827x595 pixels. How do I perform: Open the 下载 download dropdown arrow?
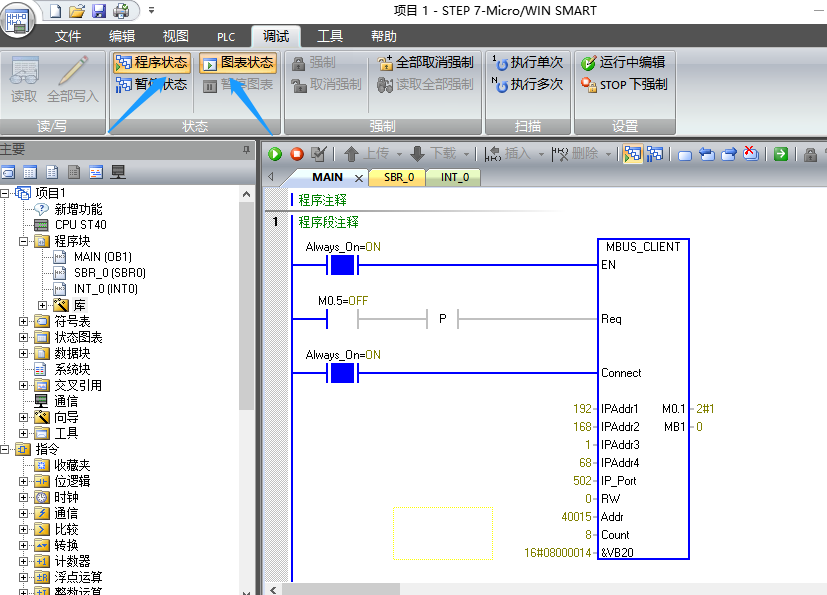pyautogui.click(x=465, y=154)
